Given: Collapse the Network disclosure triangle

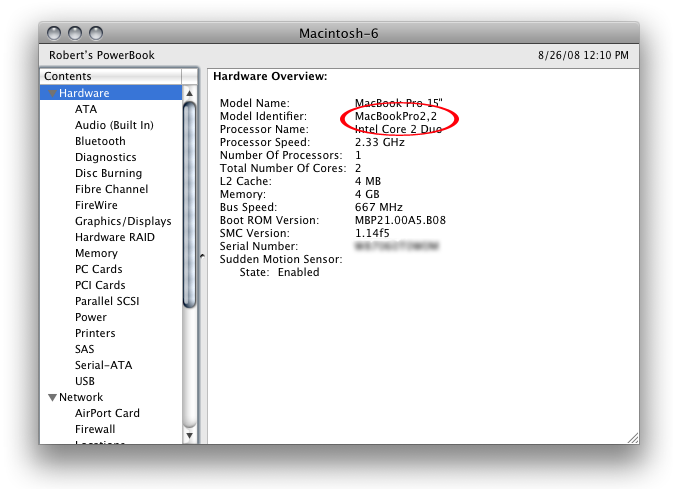Looking at the screenshot, I should tap(52, 397).
